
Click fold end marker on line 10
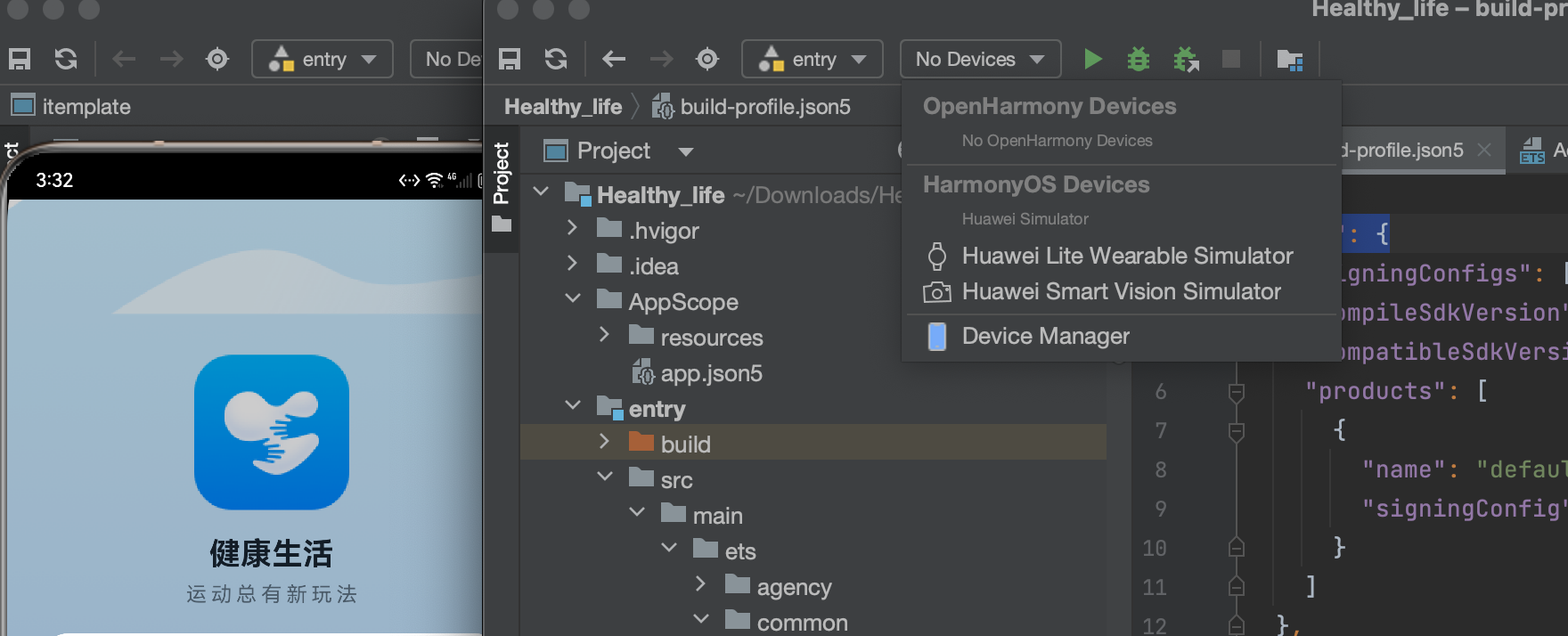[1237, 547]
